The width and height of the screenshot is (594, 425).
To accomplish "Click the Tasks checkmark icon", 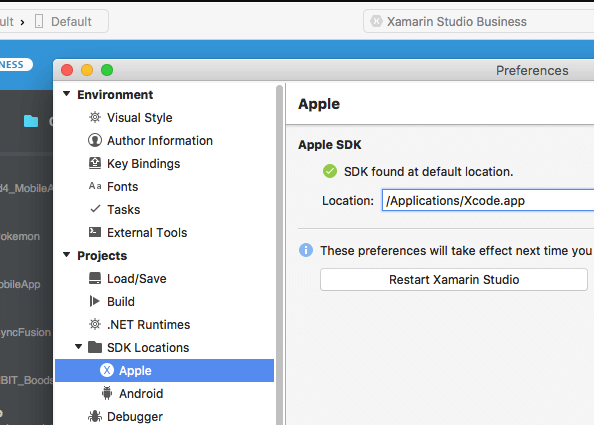I will pyautogui.click(x=95, y=209).
